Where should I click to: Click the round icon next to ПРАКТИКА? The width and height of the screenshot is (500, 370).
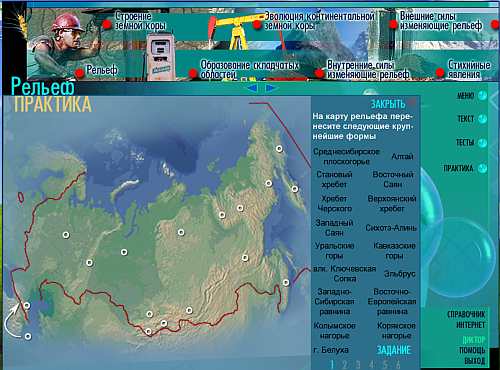[x=482, y=168]
